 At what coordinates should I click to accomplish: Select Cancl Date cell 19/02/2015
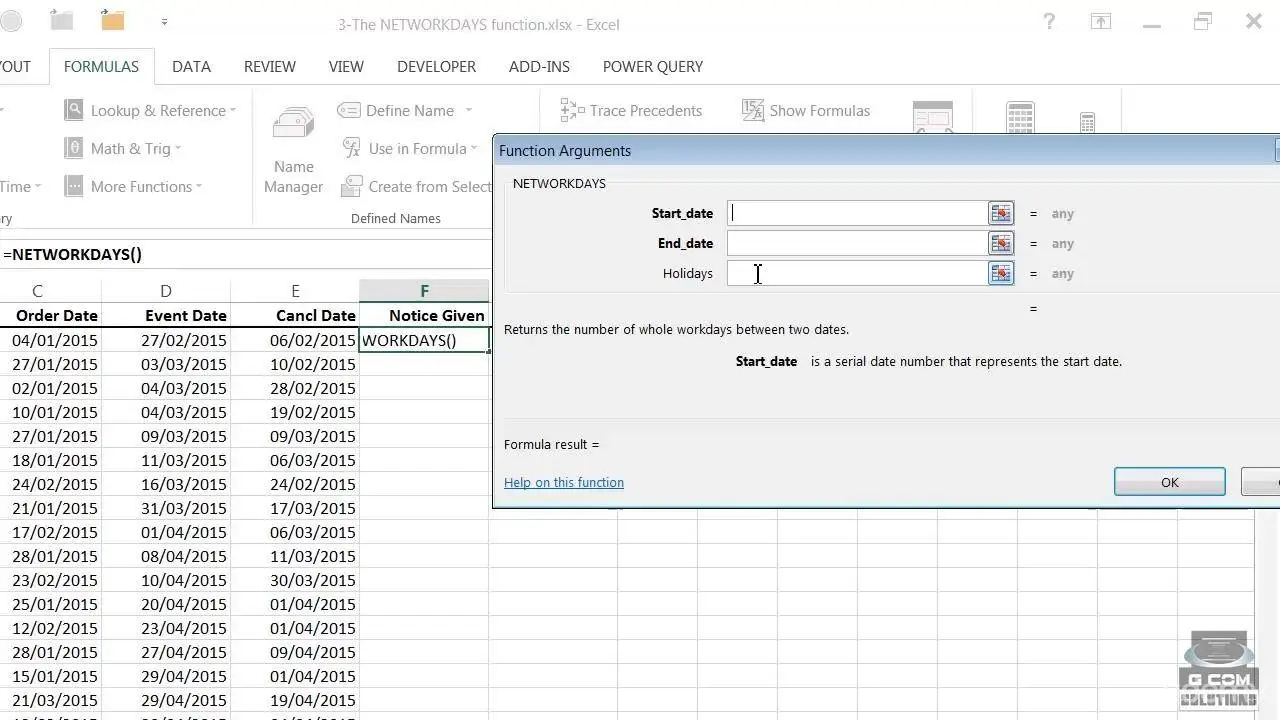295,412
